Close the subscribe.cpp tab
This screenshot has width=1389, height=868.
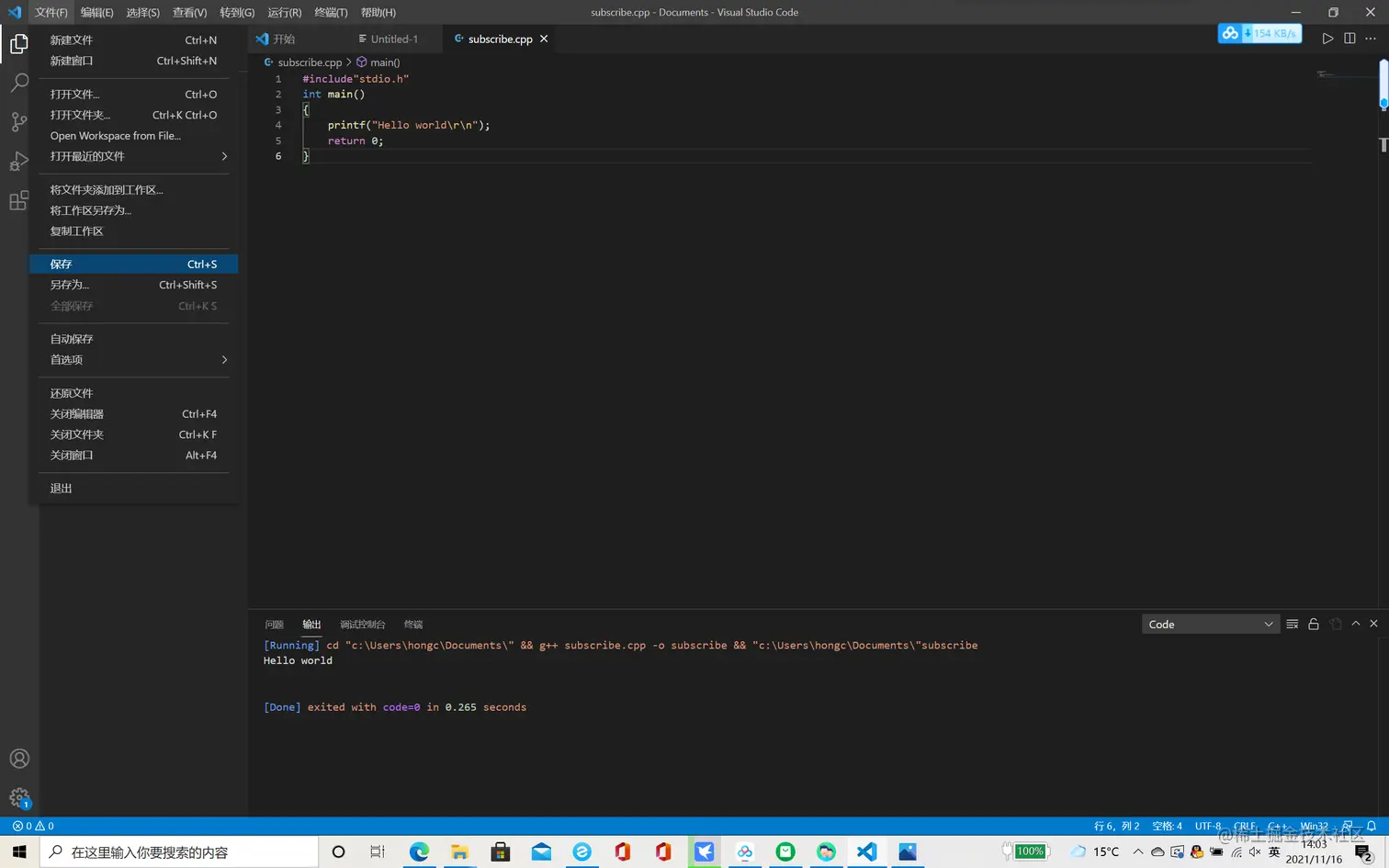point(544,39)
